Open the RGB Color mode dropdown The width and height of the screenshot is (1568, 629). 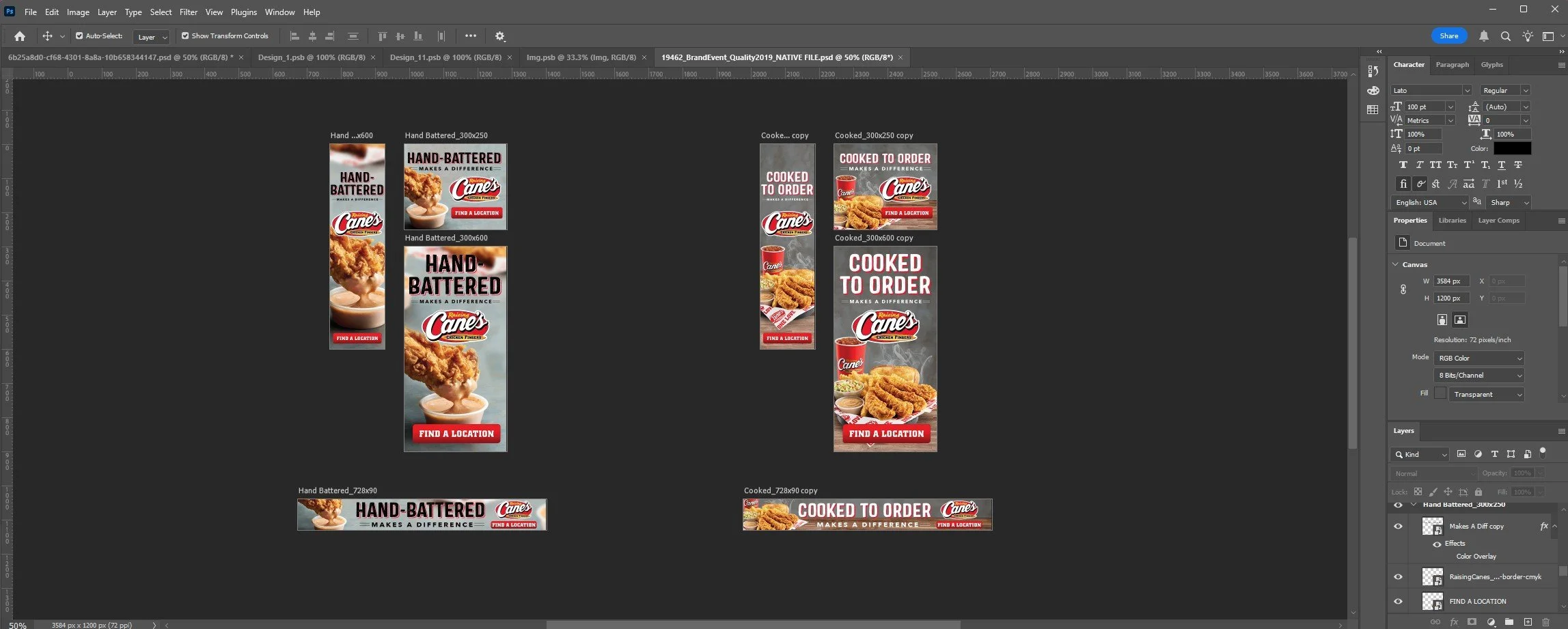coord(1479,359)
